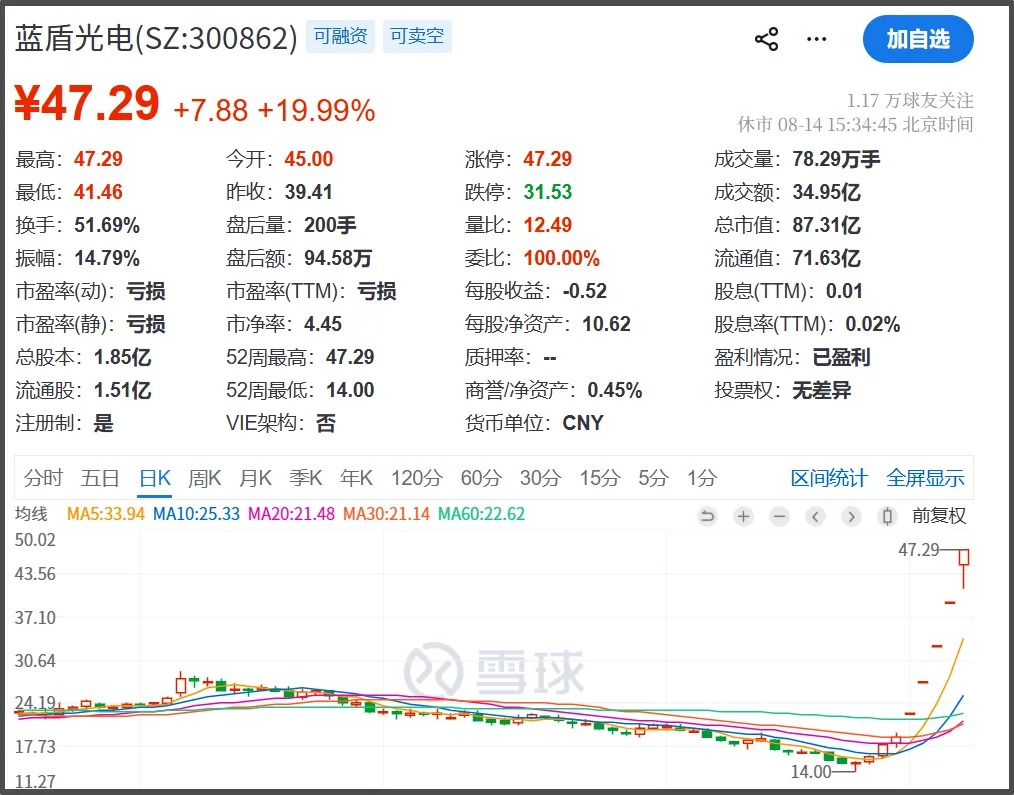This screenshot has width=1014, height=795.
Task: Click the 委比 value 100.00%
Action: [x=561, y=258]
